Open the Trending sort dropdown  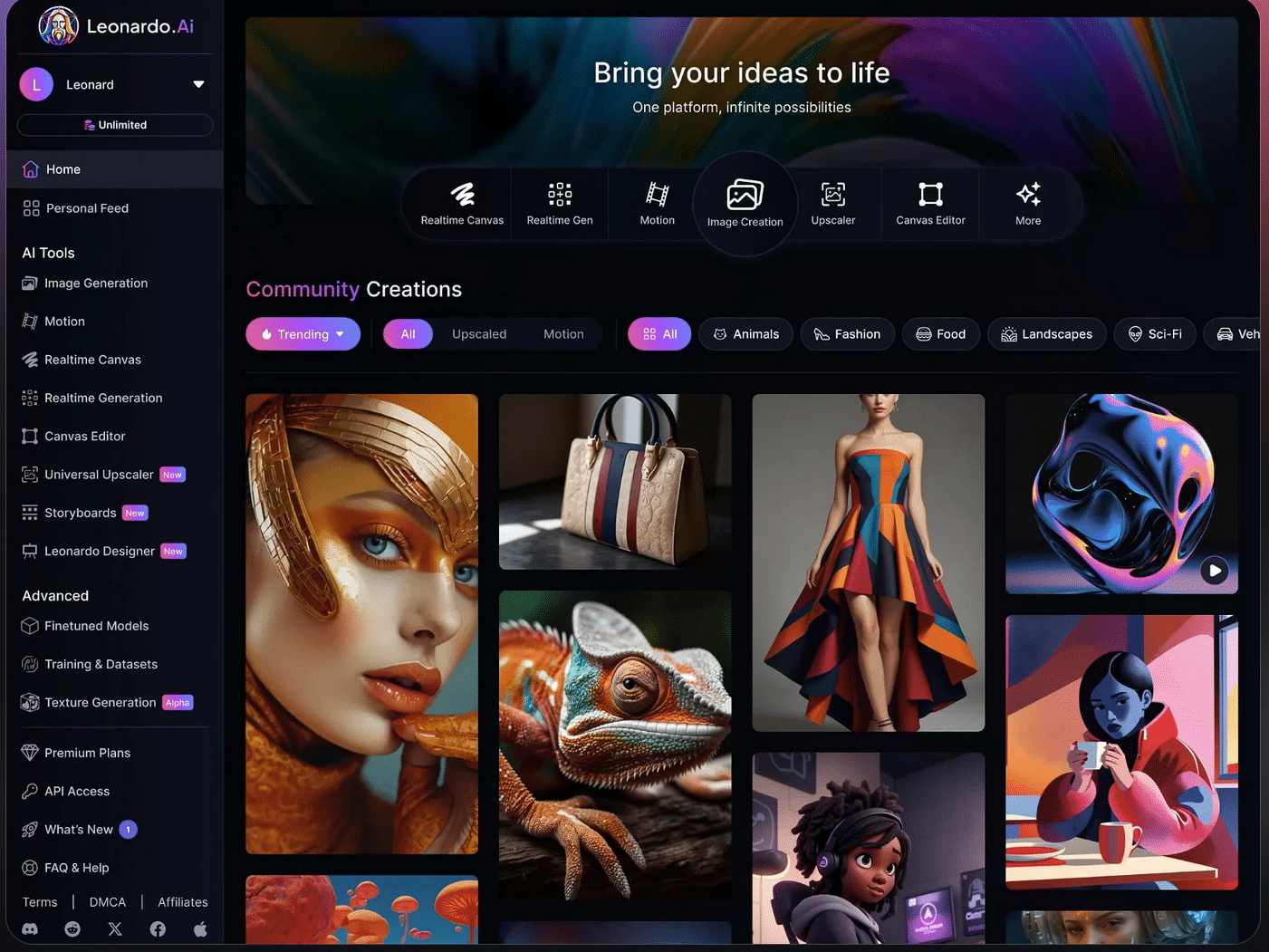click(303, 334)
